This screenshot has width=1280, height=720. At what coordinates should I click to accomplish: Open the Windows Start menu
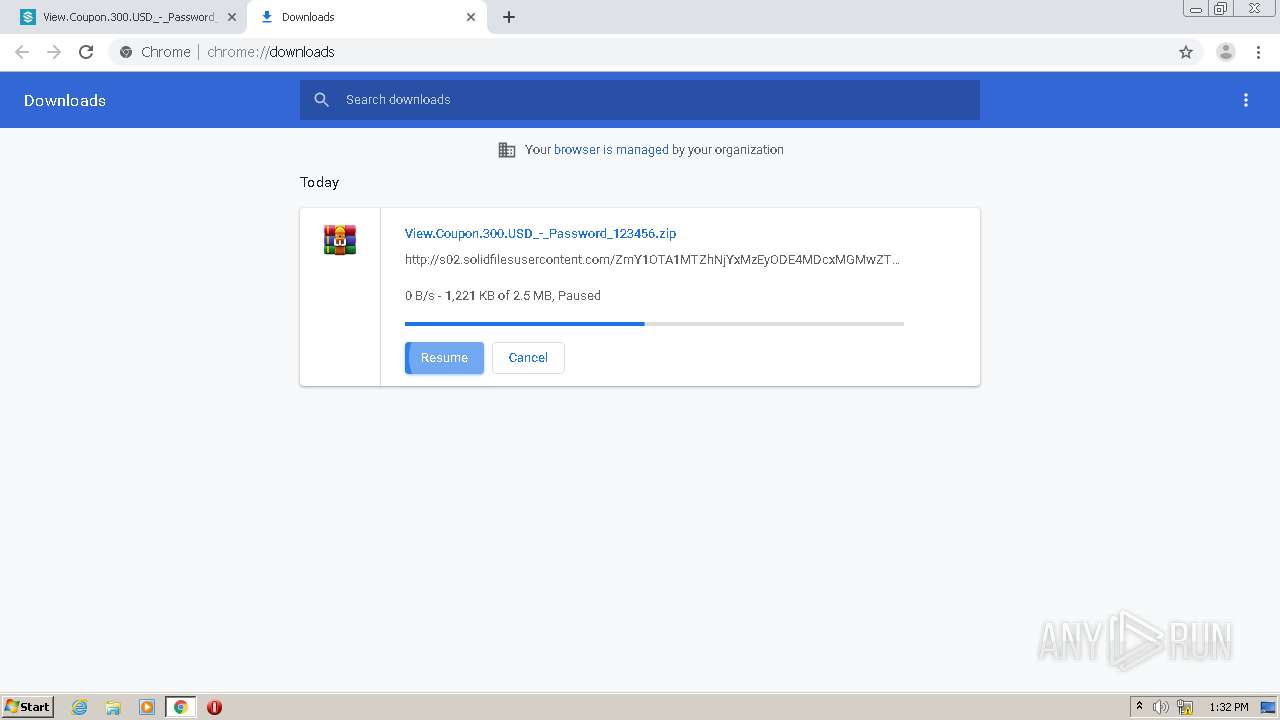(28, 706)
